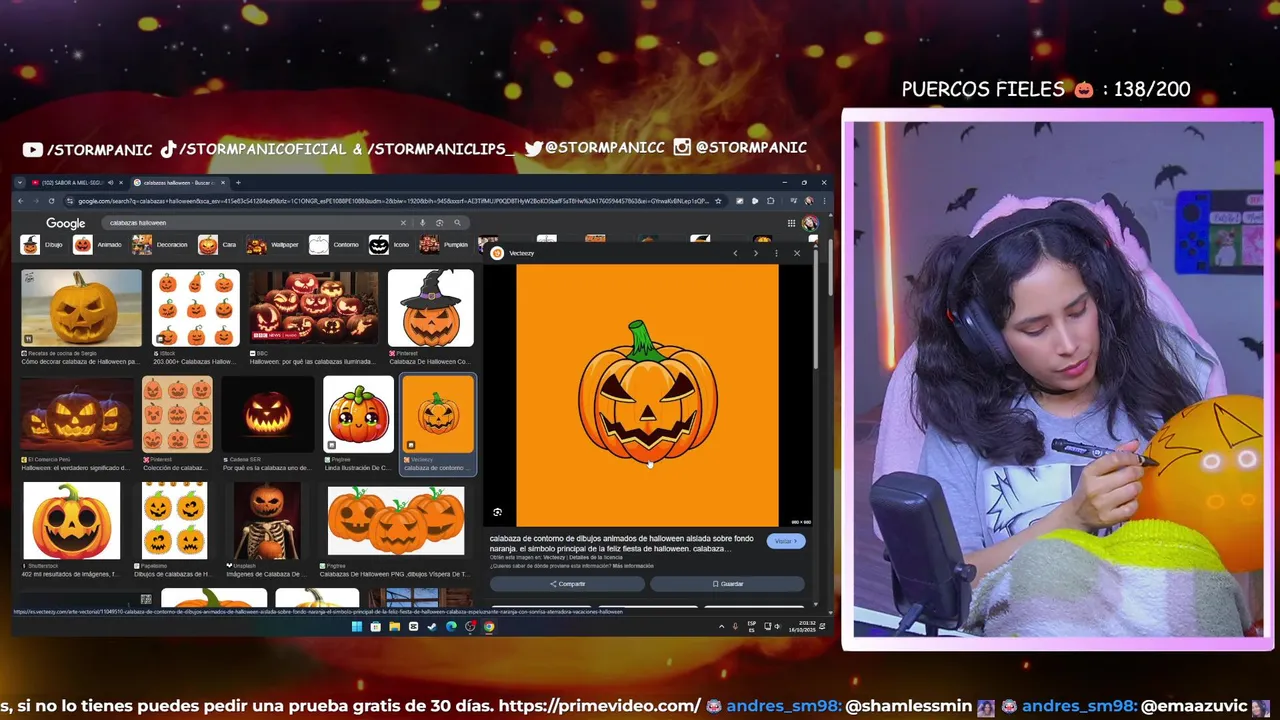Image resolution: width=1280 pixels, height=720 pixels.
Task: Filter images by Cara chip
Action: (x=219, y=244)
